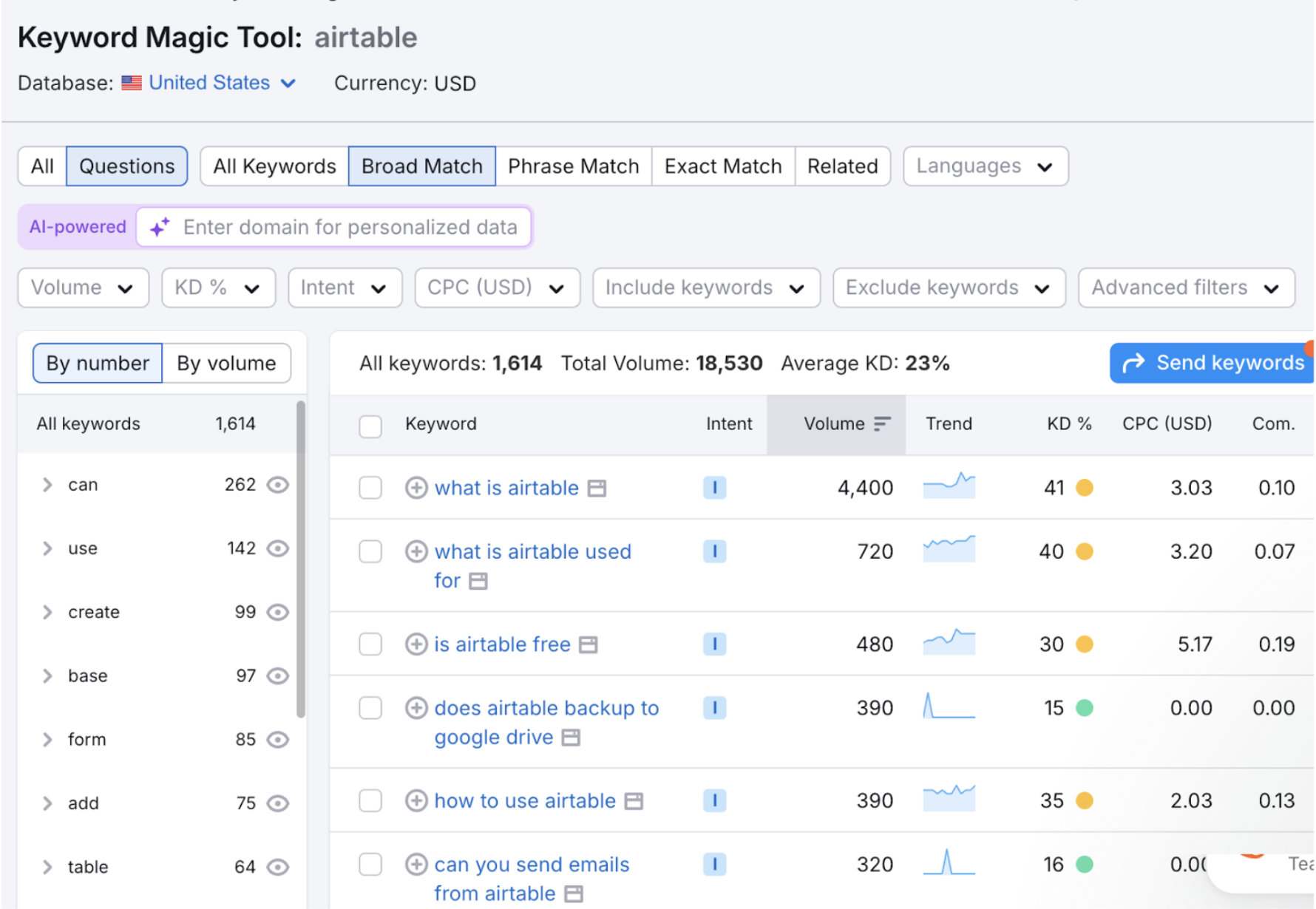Add 'what is airtable used for' with plus icon

(x=416, y=551)
